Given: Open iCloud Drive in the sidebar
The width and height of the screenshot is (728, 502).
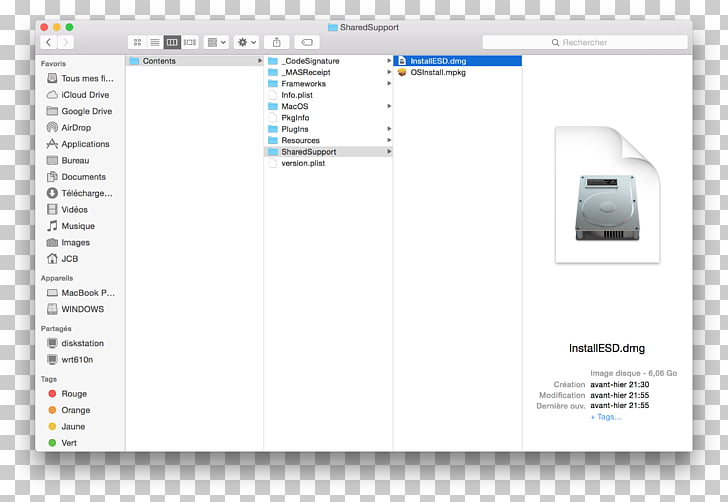Looking at the screenshot, I should [x=85, y=95].
